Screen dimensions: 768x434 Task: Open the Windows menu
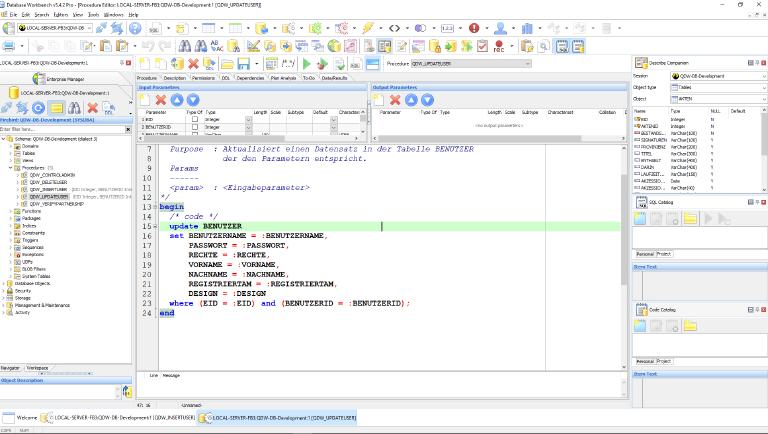point(114,15)
